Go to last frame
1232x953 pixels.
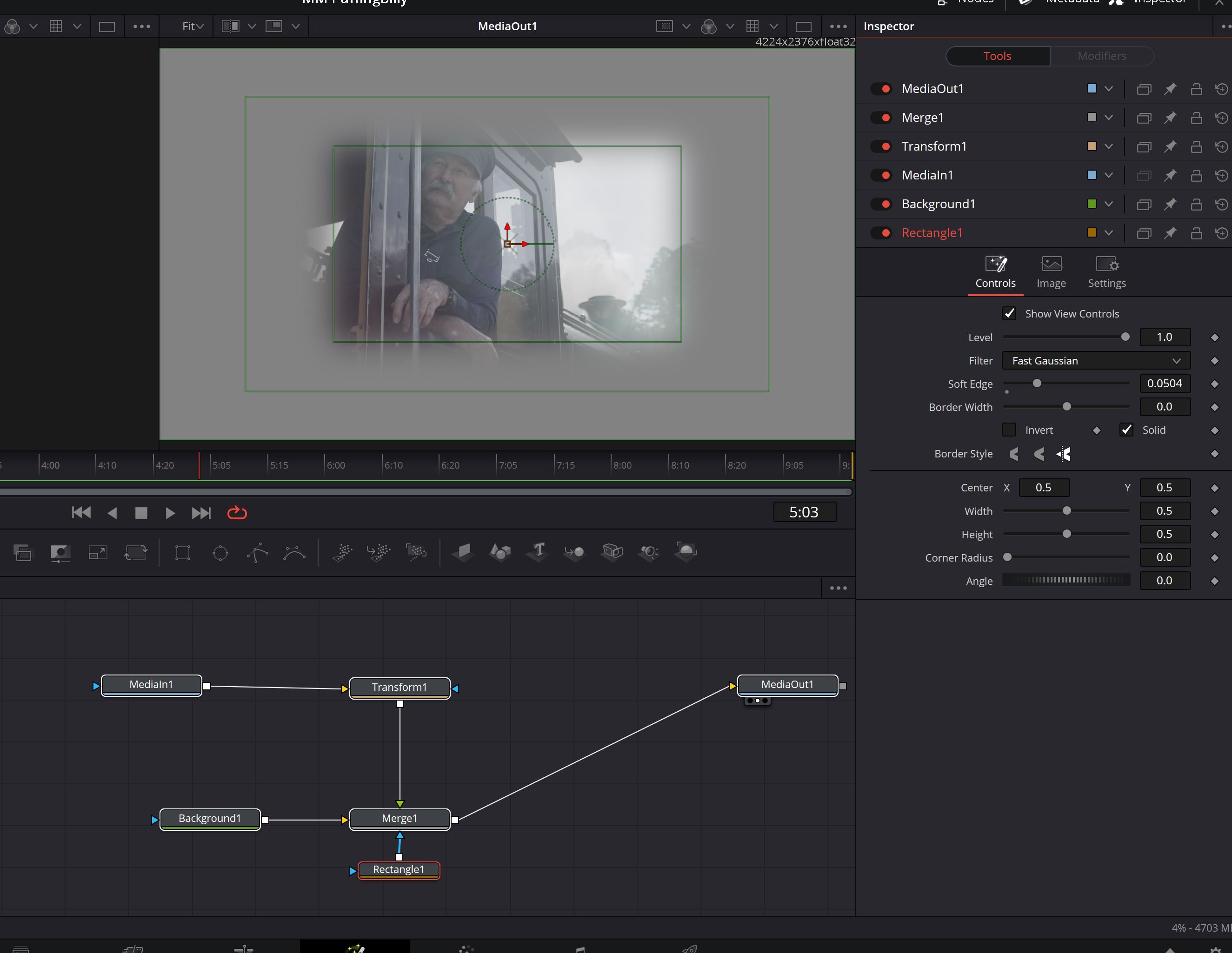201,513
